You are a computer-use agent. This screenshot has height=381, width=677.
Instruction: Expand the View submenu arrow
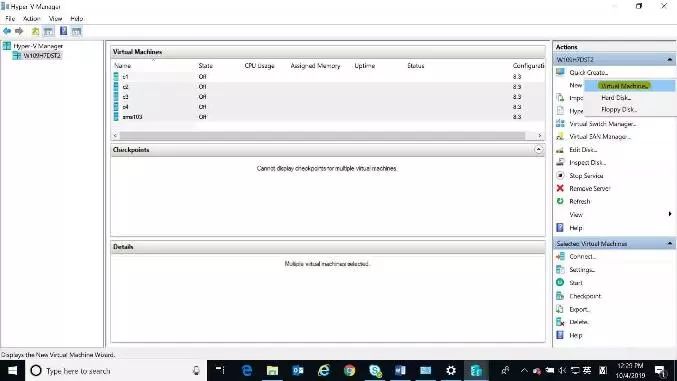670,214
